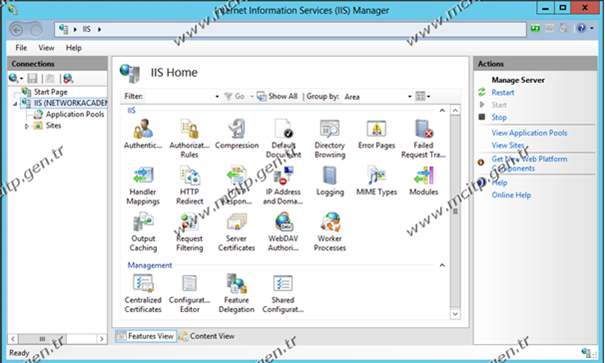Click the Save icon in Connections toolbar
Screen dimensions: 605x363
[32, 79]
